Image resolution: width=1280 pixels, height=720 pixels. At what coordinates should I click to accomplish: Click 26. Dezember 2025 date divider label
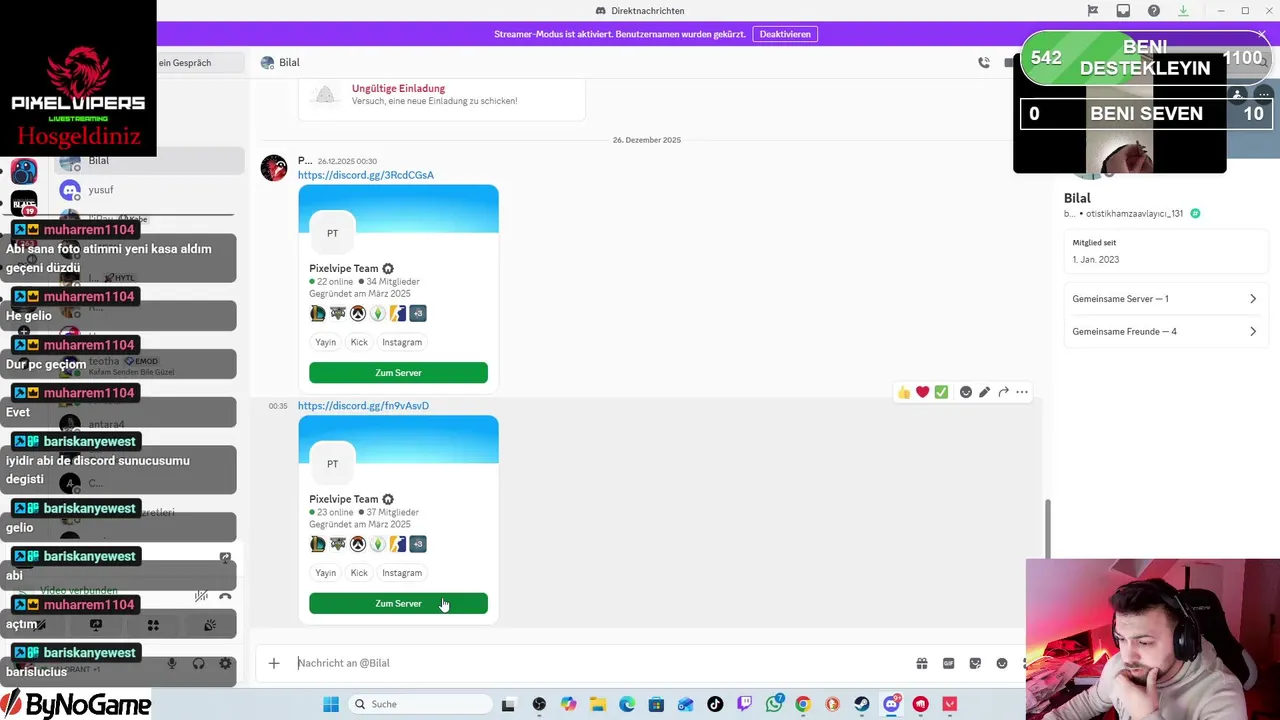coord(647,140)
